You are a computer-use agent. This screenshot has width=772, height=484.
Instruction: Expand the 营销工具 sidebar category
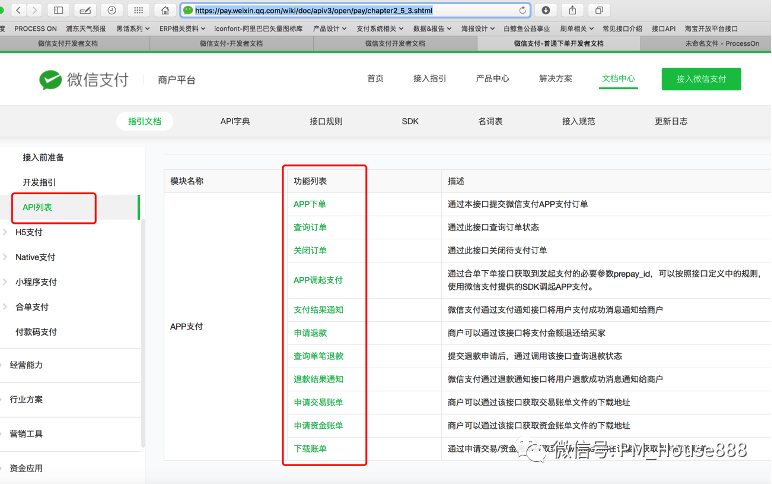click(26, 434)
